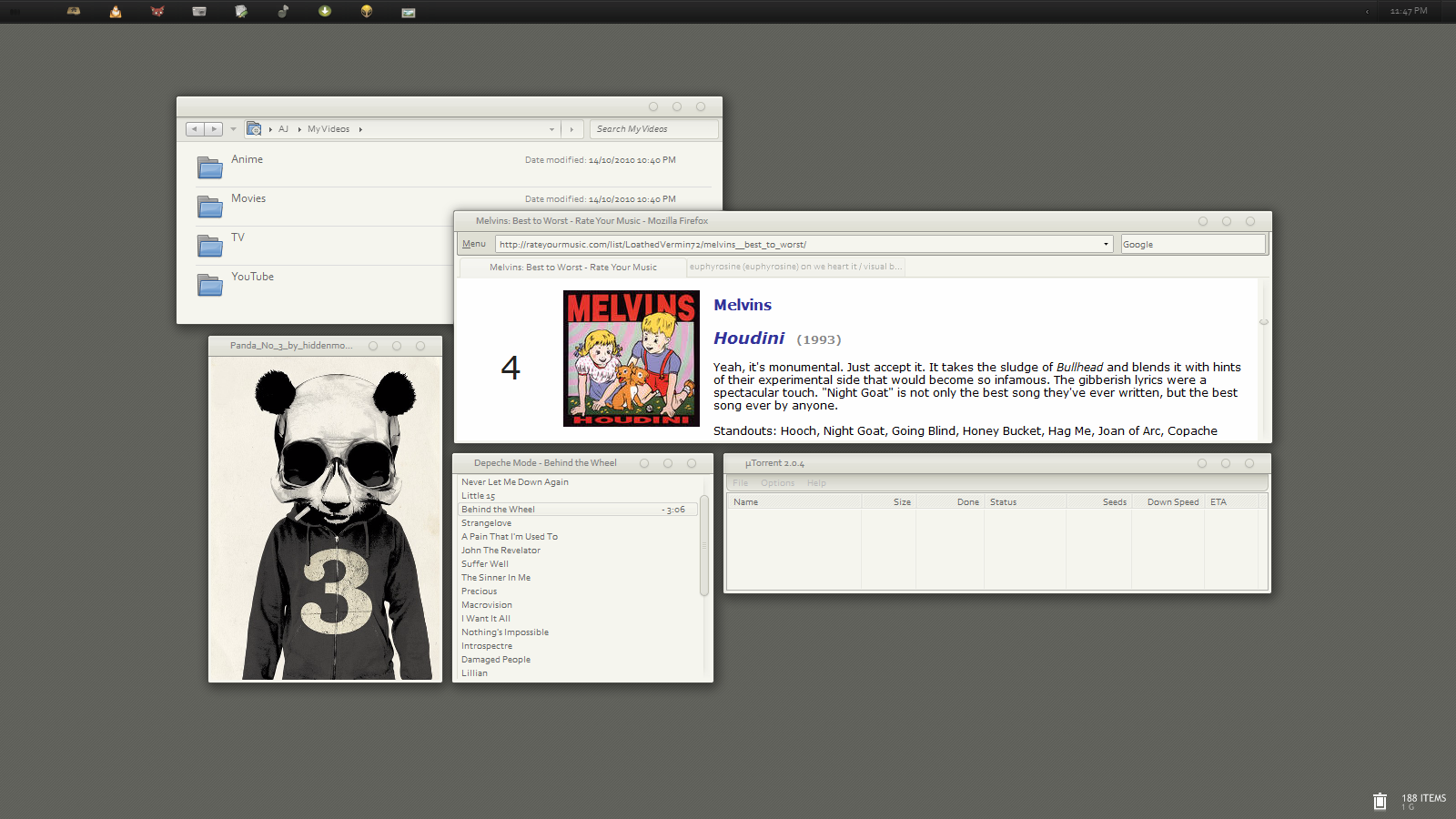Open the first tan icon in top panel
This screenshot has width=1456, height=819.
(74, 12)
